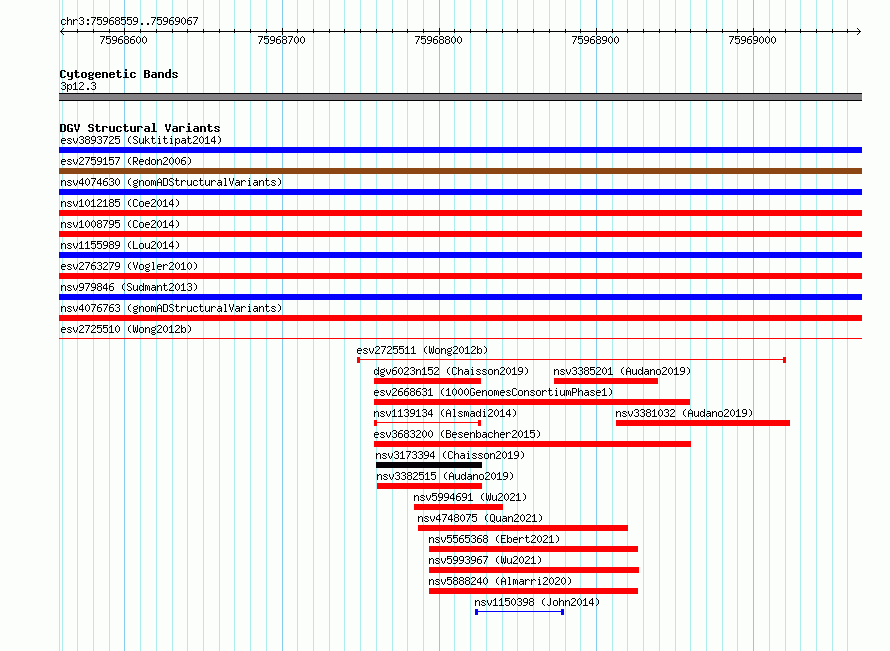The height and width of the screenshot is (651, 890).
Task: Open variant nsv1008795 (Coe2014) label
Action: [x=120, y=224]
